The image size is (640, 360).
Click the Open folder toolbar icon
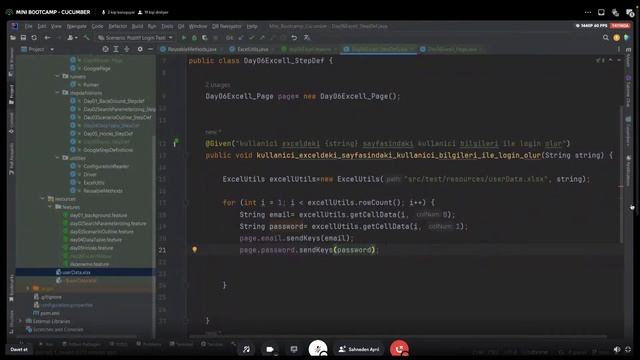[13, 38]
